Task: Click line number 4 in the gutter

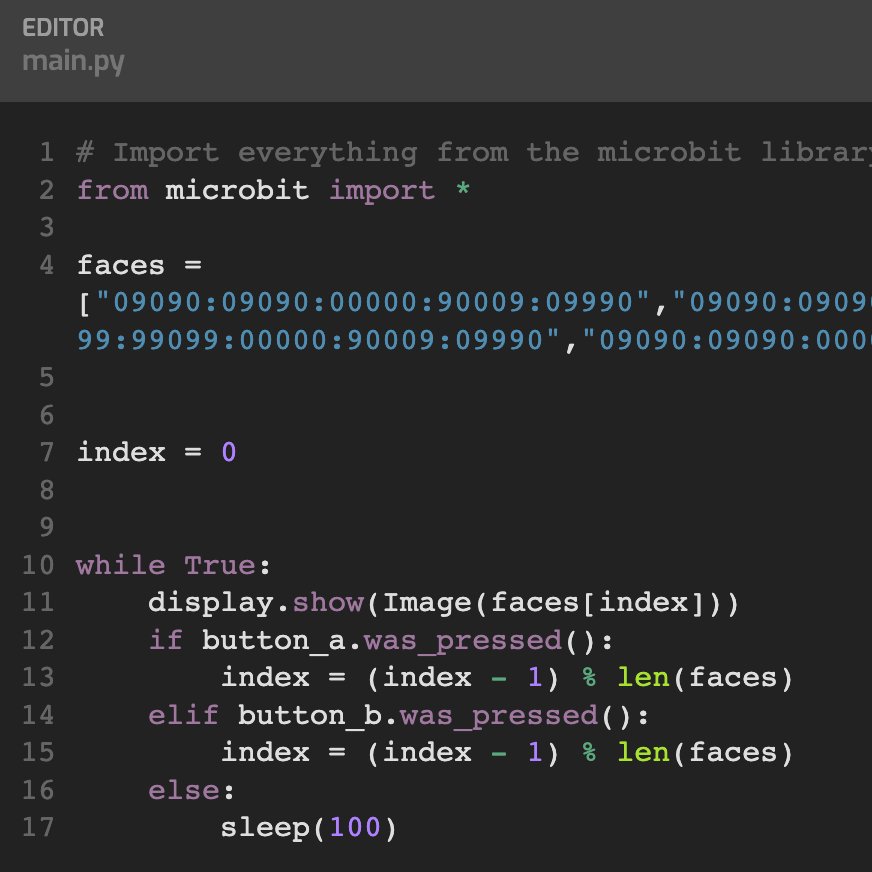Action: pos(47,265)
